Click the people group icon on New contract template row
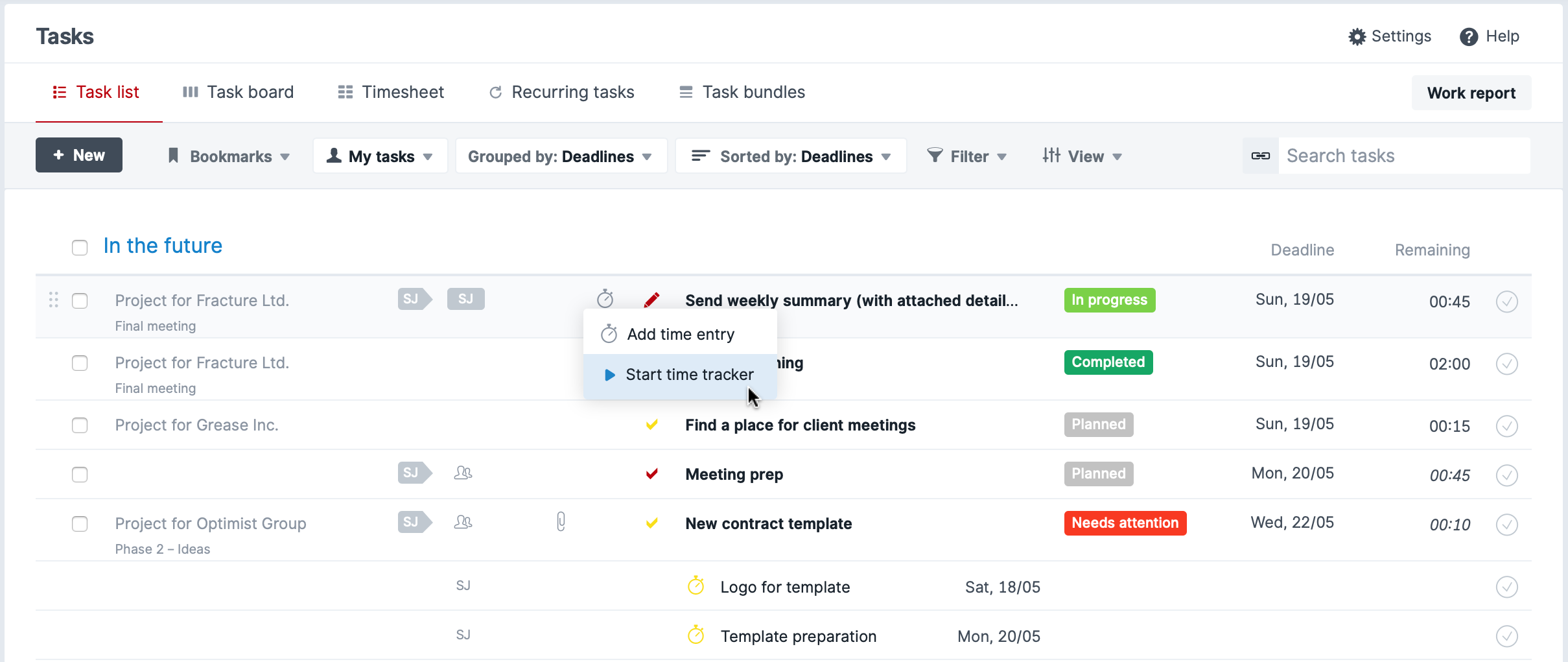The image size is (1568, 662). [463, 522]
